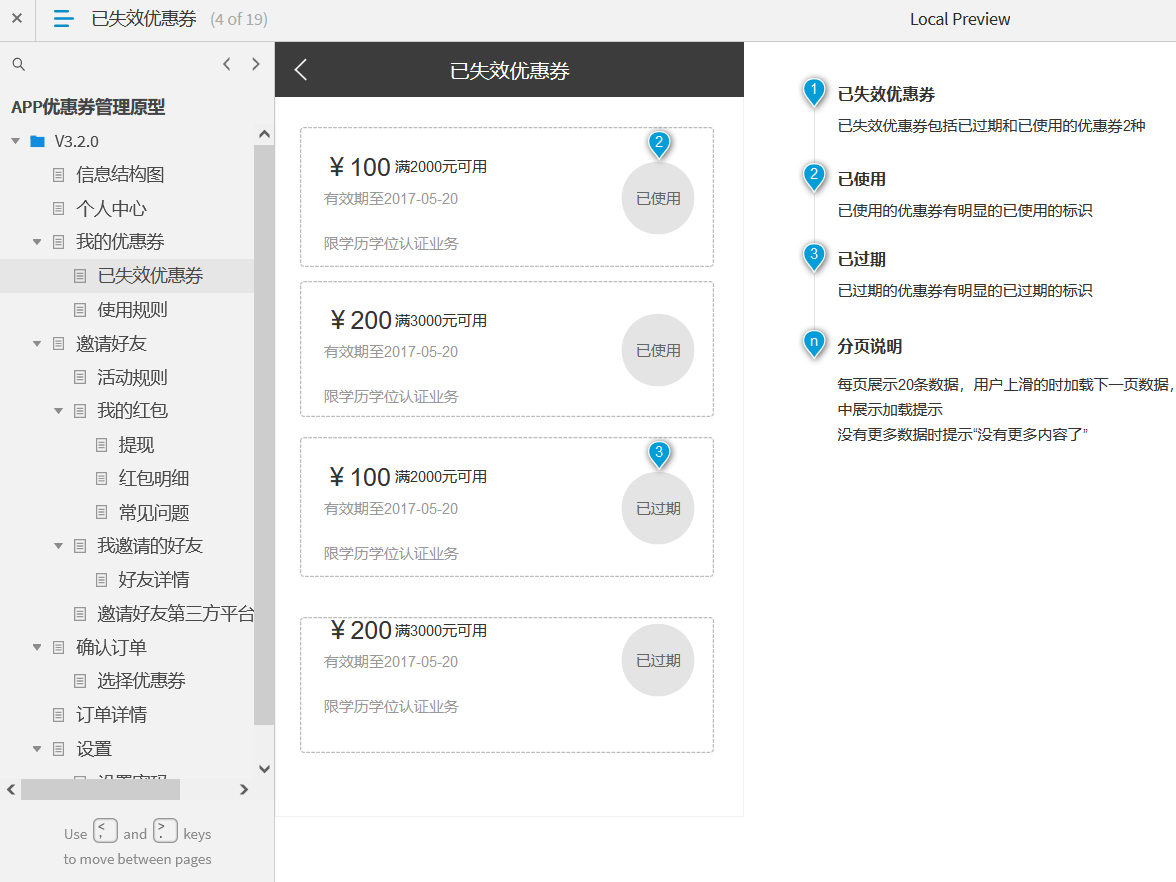This screenshot has height=882, width=1176.
Task: Select note pin 2 beside 已使用 heading
Action: click(814, 176)
